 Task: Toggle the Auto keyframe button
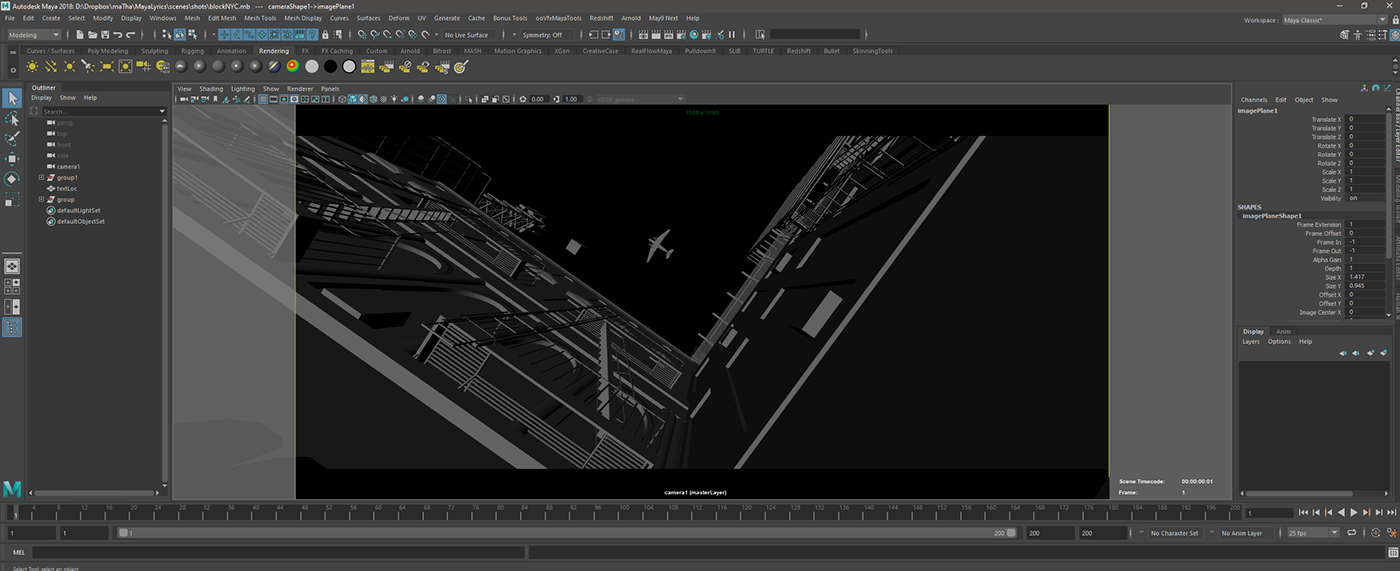(1377, 534)
